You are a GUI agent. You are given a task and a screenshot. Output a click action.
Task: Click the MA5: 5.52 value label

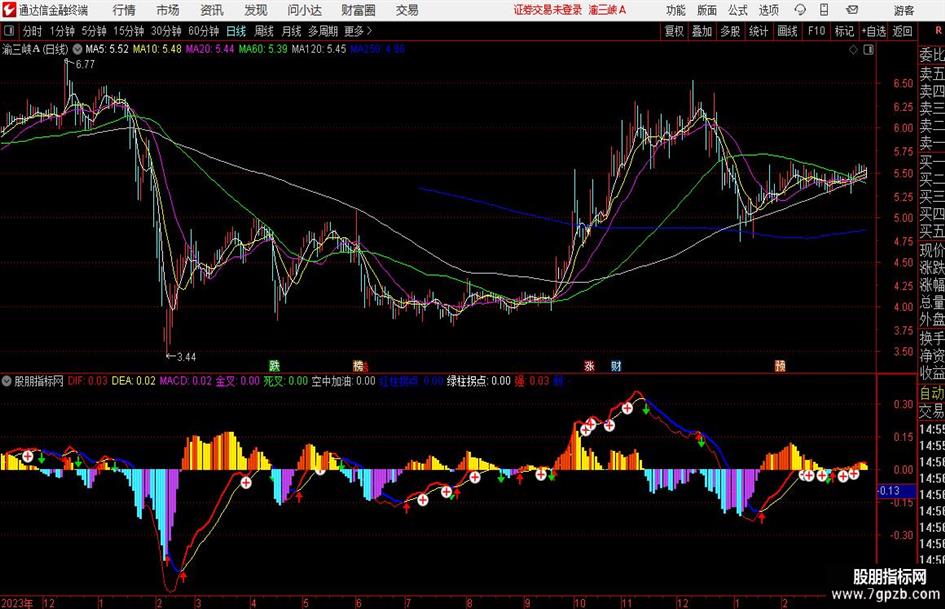pyautogui.click(x=107, y=49)
